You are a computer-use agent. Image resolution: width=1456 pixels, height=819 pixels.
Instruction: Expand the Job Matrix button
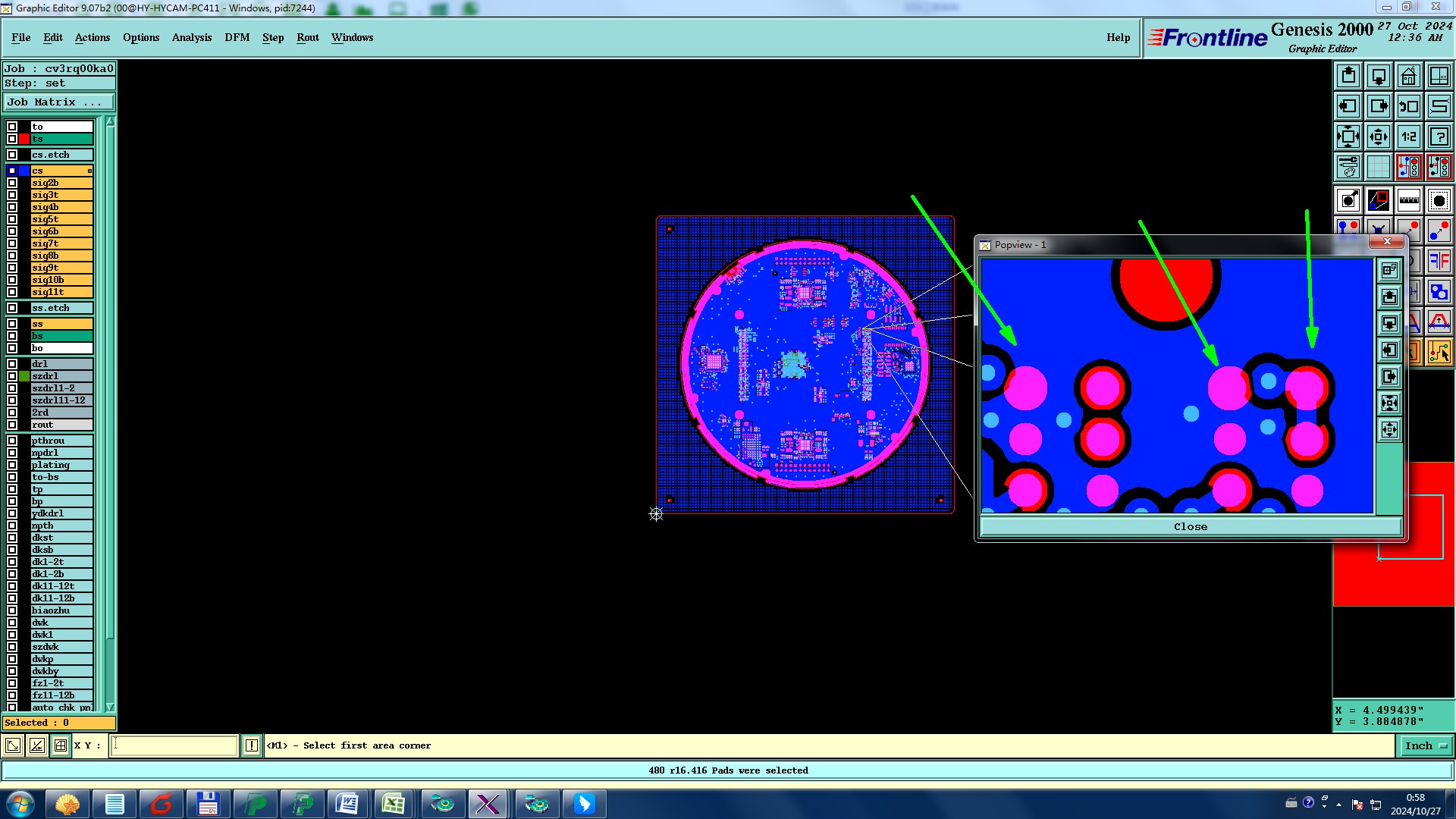click(59, 102)
